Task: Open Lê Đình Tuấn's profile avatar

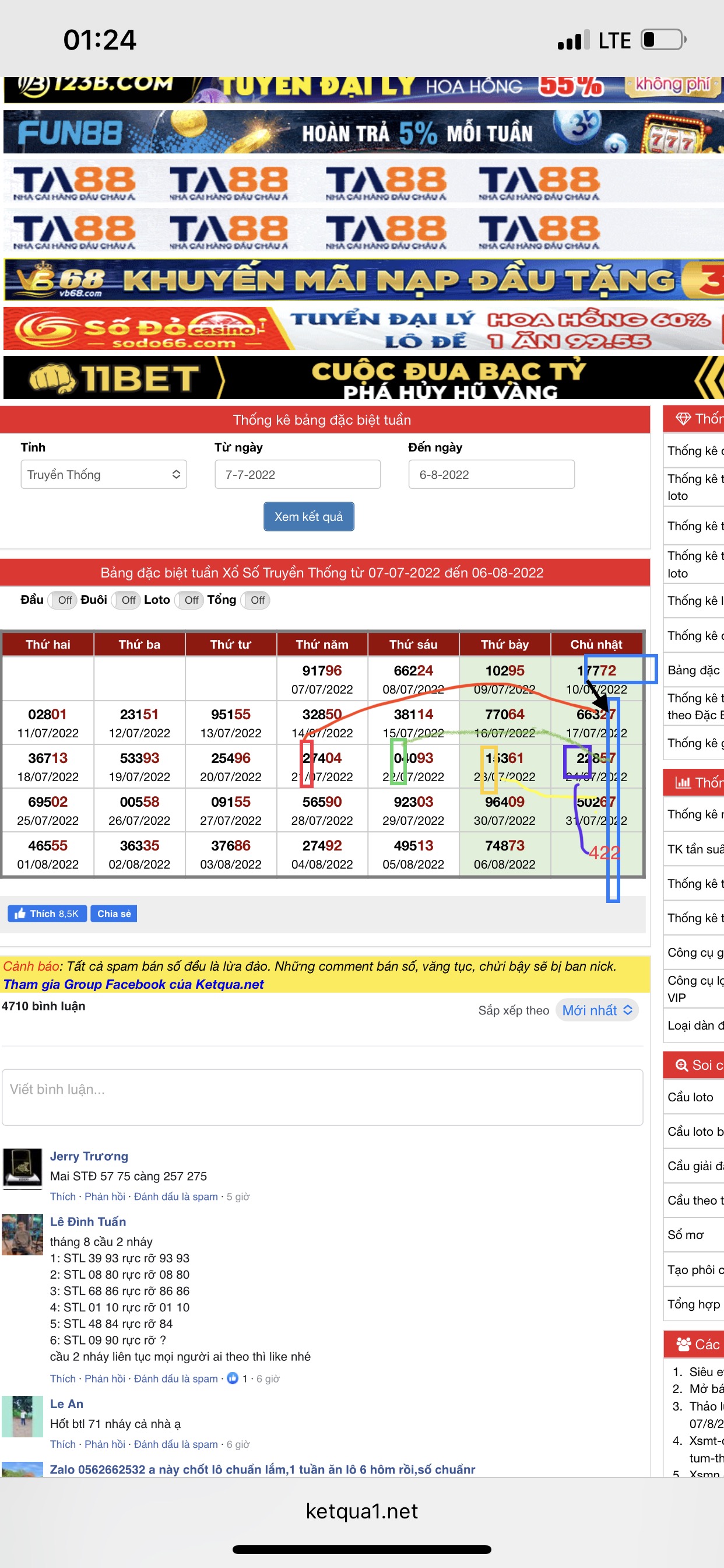Action: [23, 1234]
